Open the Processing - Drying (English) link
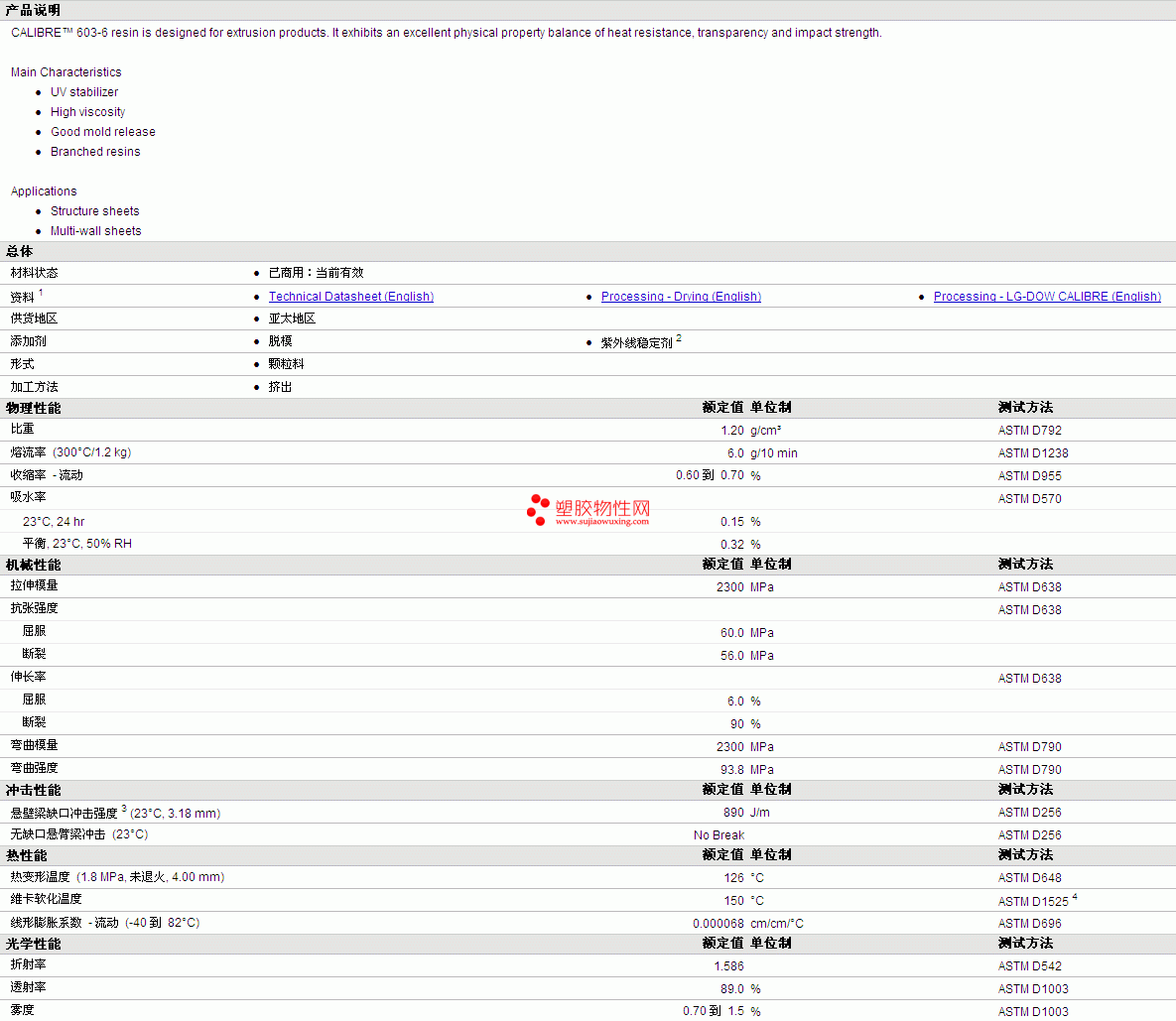Screen dimensions: 1176x1021 tap(681, 297)
